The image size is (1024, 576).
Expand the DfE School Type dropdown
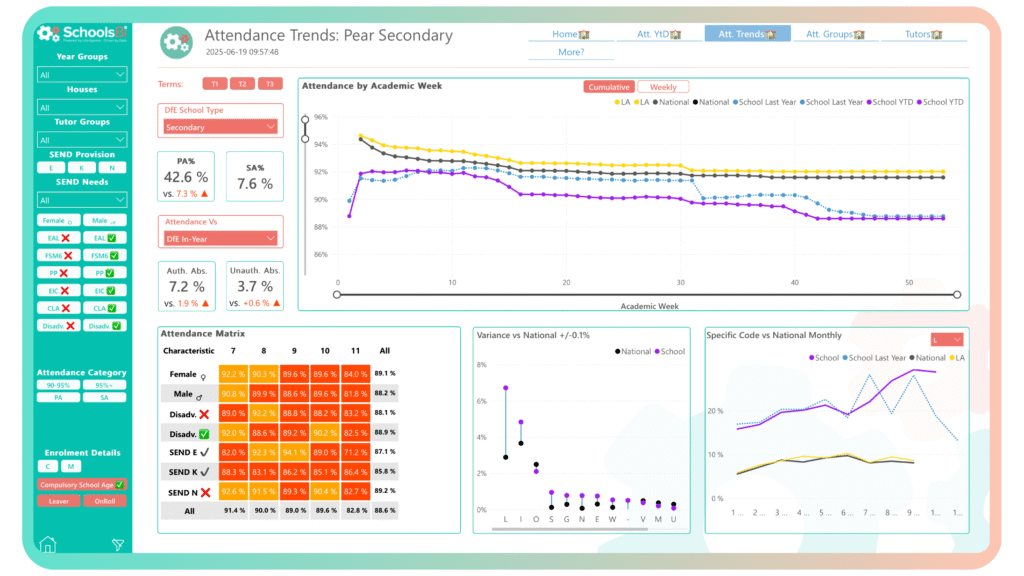(220, 127)
